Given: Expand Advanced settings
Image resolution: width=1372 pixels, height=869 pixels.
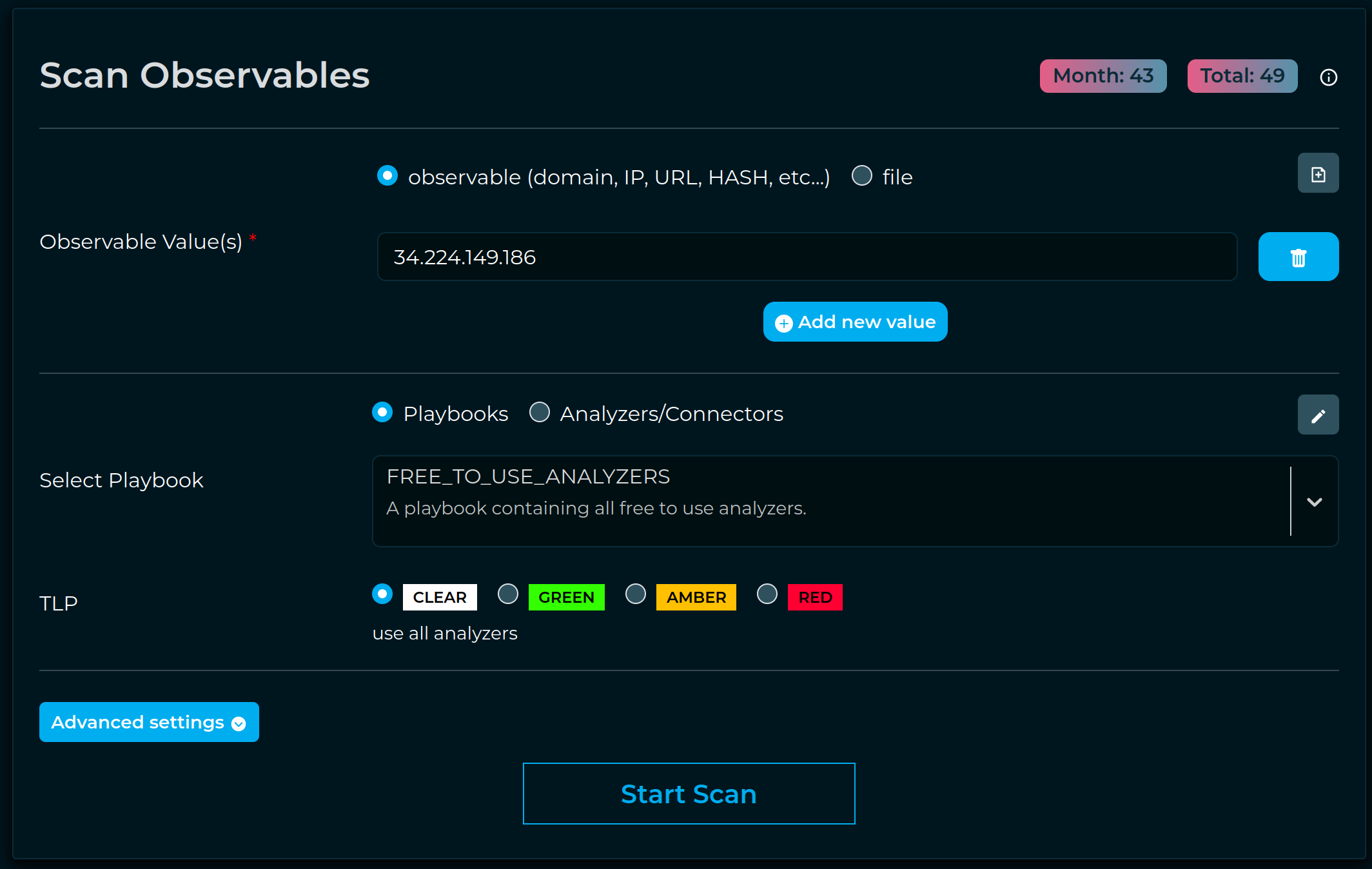Looking at the screenshot, I should point(149,722).
